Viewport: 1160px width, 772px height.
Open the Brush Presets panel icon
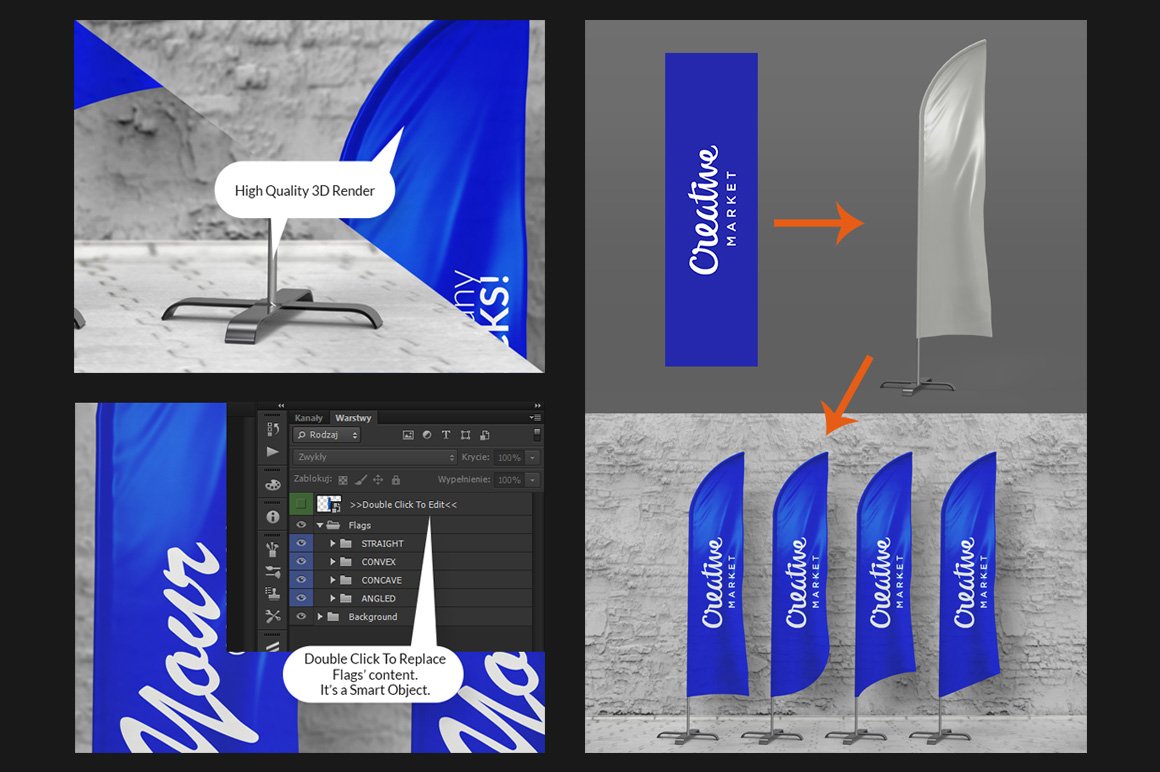[x=272, y=549]
